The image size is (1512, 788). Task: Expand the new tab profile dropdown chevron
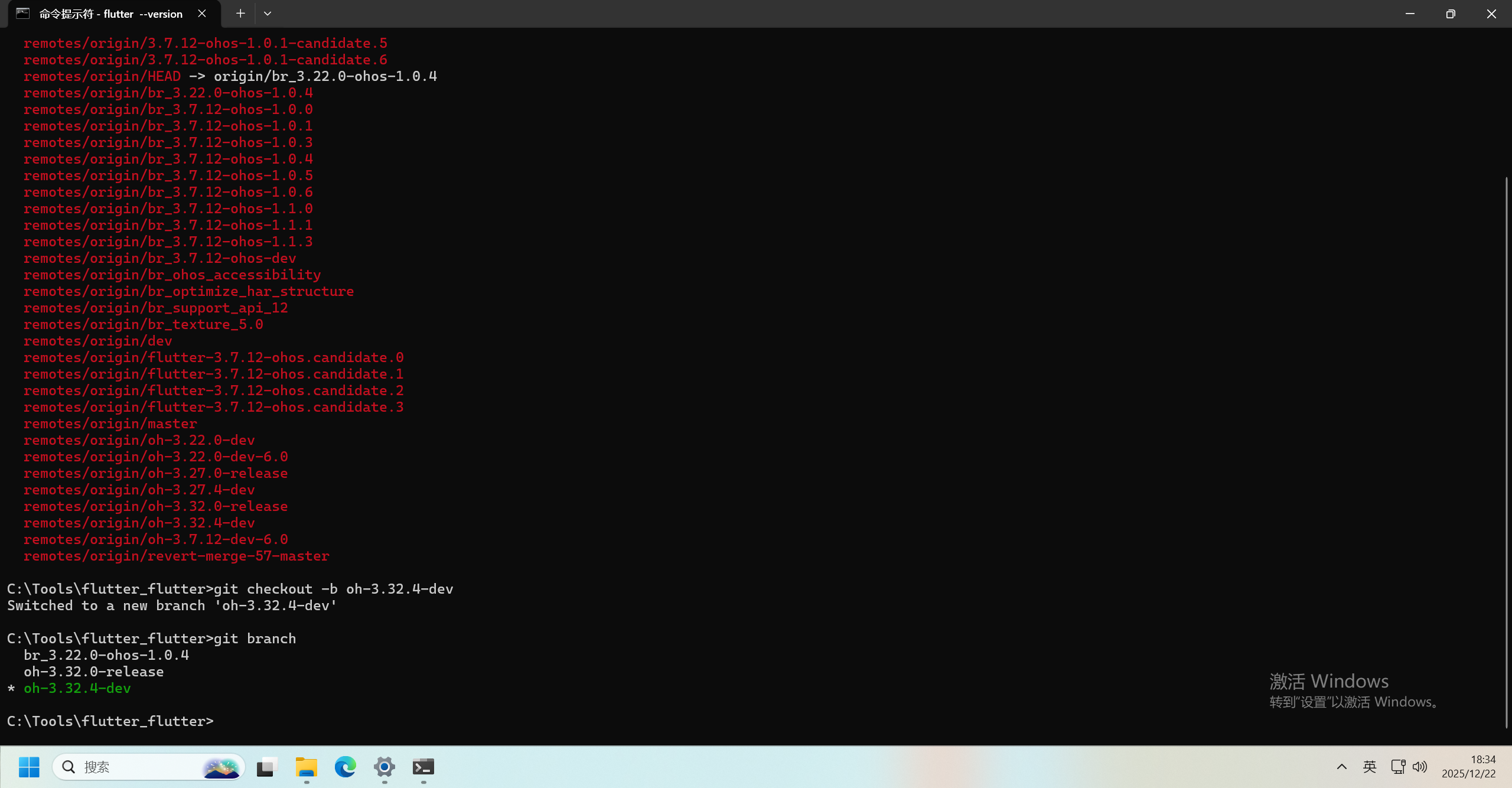click(268, 14)
